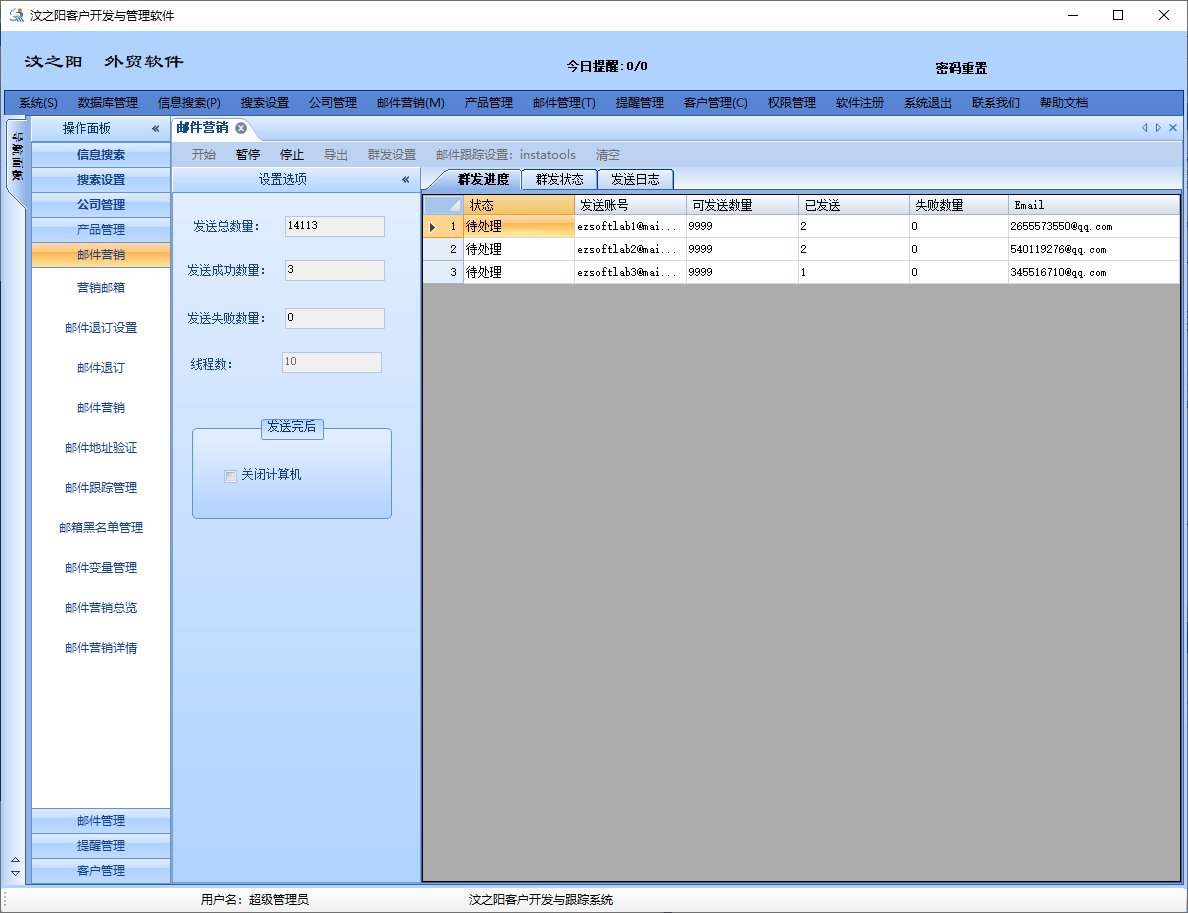Image resolution: width=1188 pixels, height=913 pixels.
Task: Click the left tab-scroll arrow icon
Action: click(x=1144, y=128)
